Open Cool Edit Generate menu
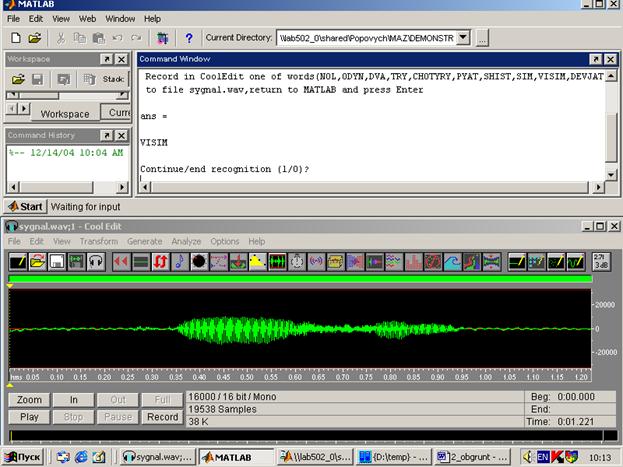623x467 pixels. pos(145,241)
